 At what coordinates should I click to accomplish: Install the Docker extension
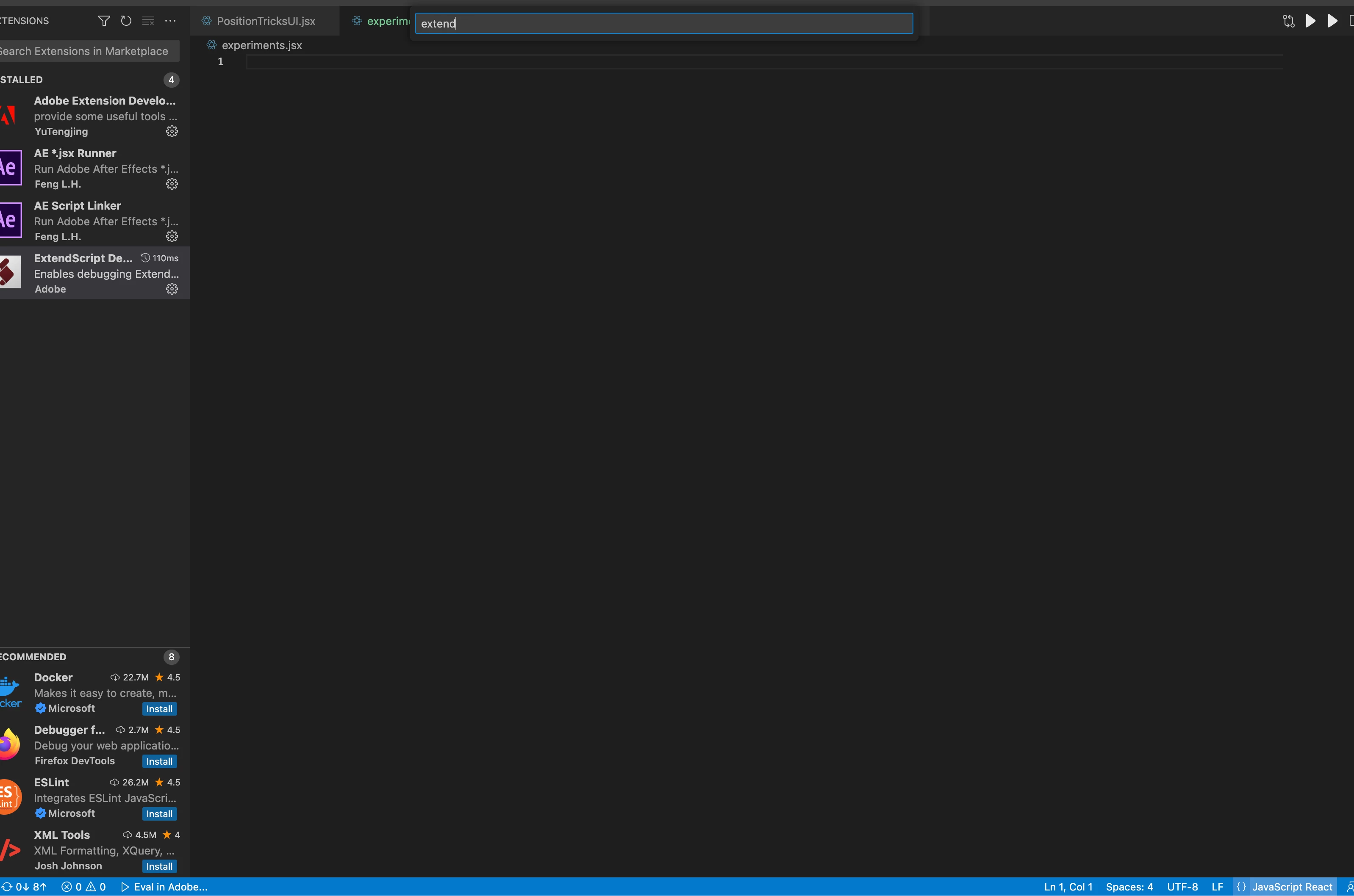click(159, 709)
